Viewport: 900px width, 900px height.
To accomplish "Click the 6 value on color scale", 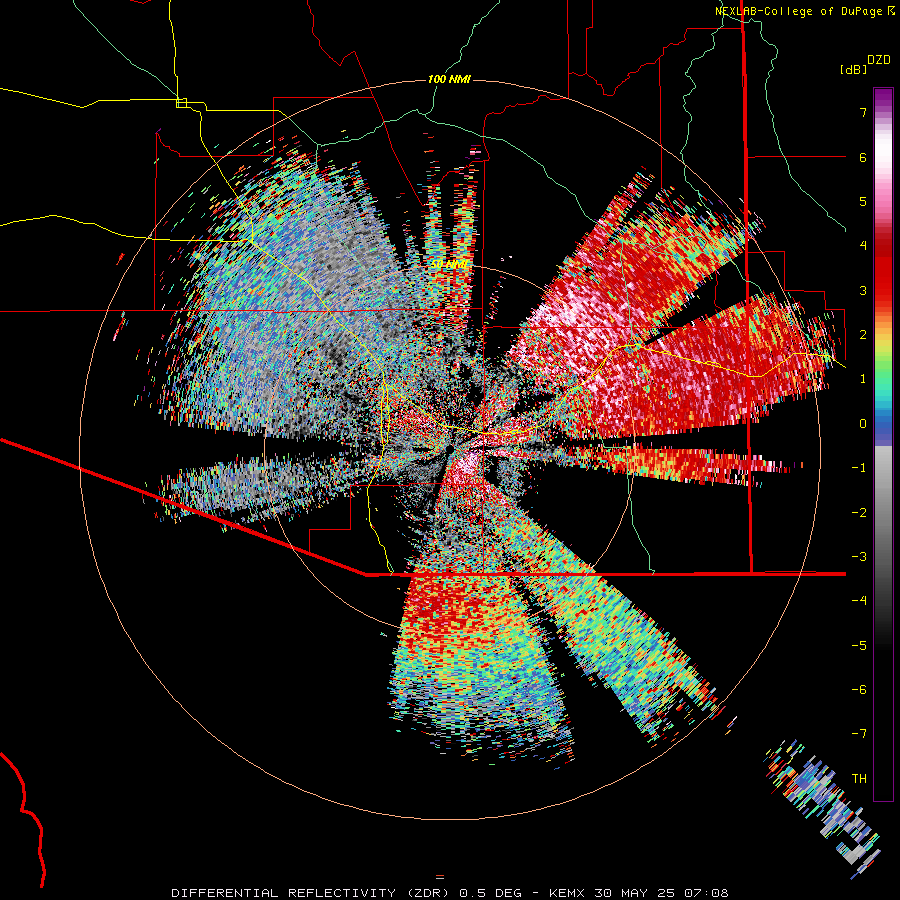I will 863,157.
